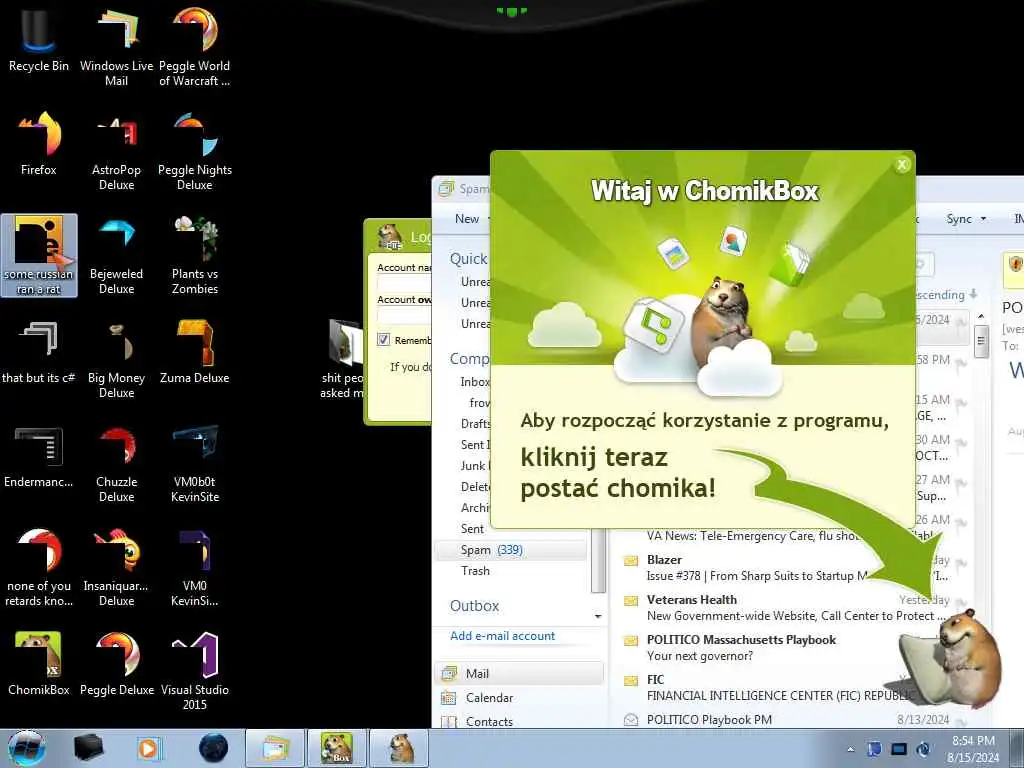Screen dimensions: 1024x768
Task: Select the VM0 KevinSi... desktop icon
Action: [195, 568]
